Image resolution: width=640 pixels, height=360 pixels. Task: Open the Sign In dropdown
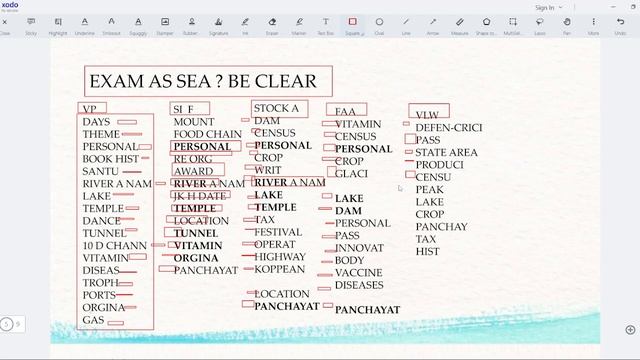(549, 7)
